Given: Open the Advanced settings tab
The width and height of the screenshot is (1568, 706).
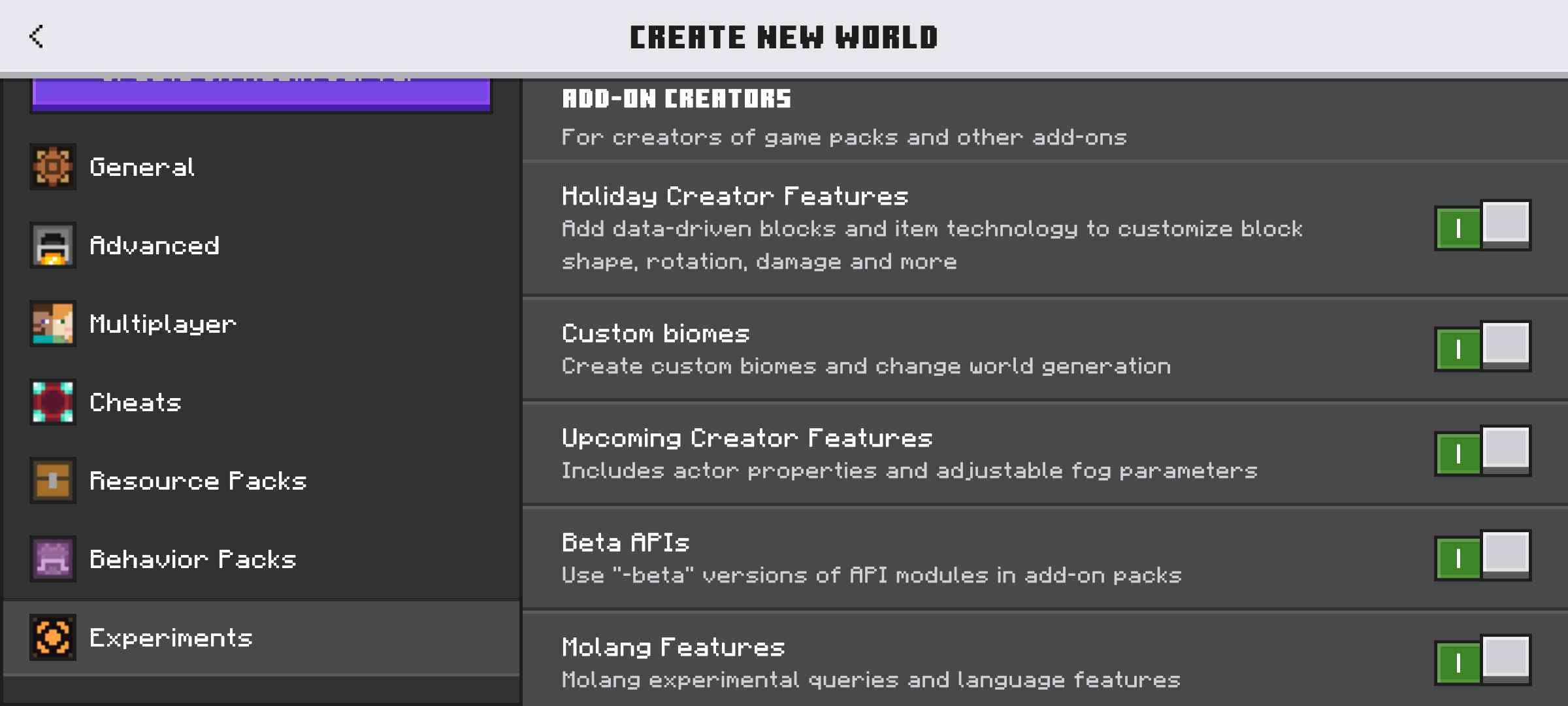Looking at the screenshot, I should pos(261,245).
